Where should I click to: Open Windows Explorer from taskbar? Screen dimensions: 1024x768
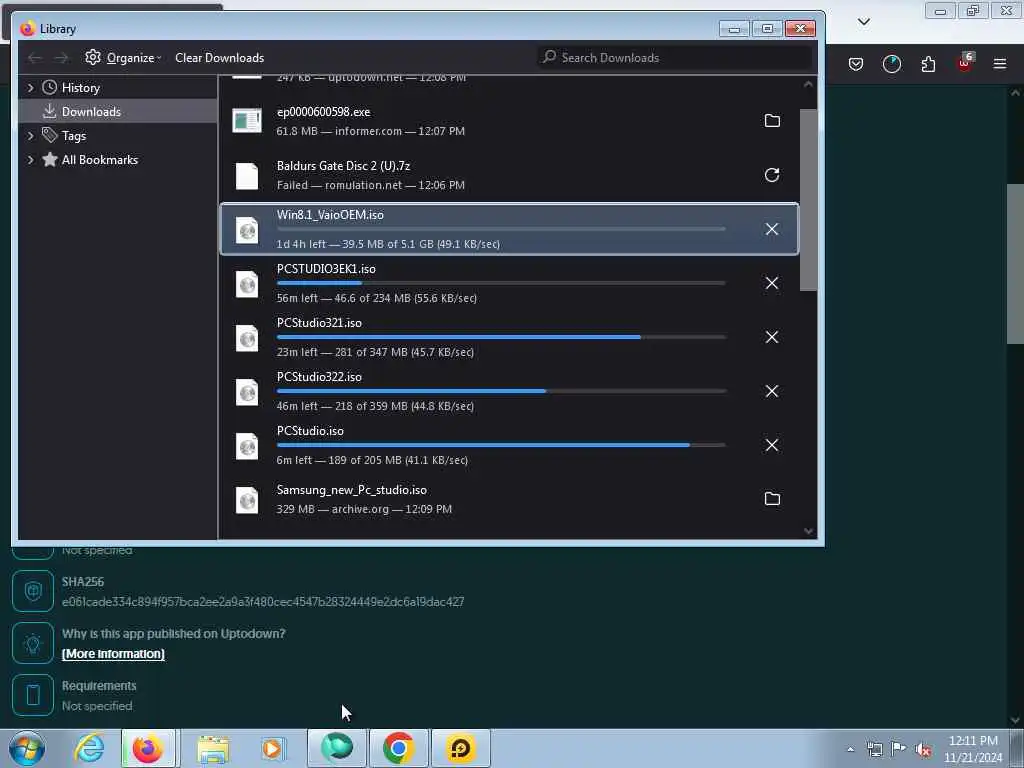[x=213, y=748]
